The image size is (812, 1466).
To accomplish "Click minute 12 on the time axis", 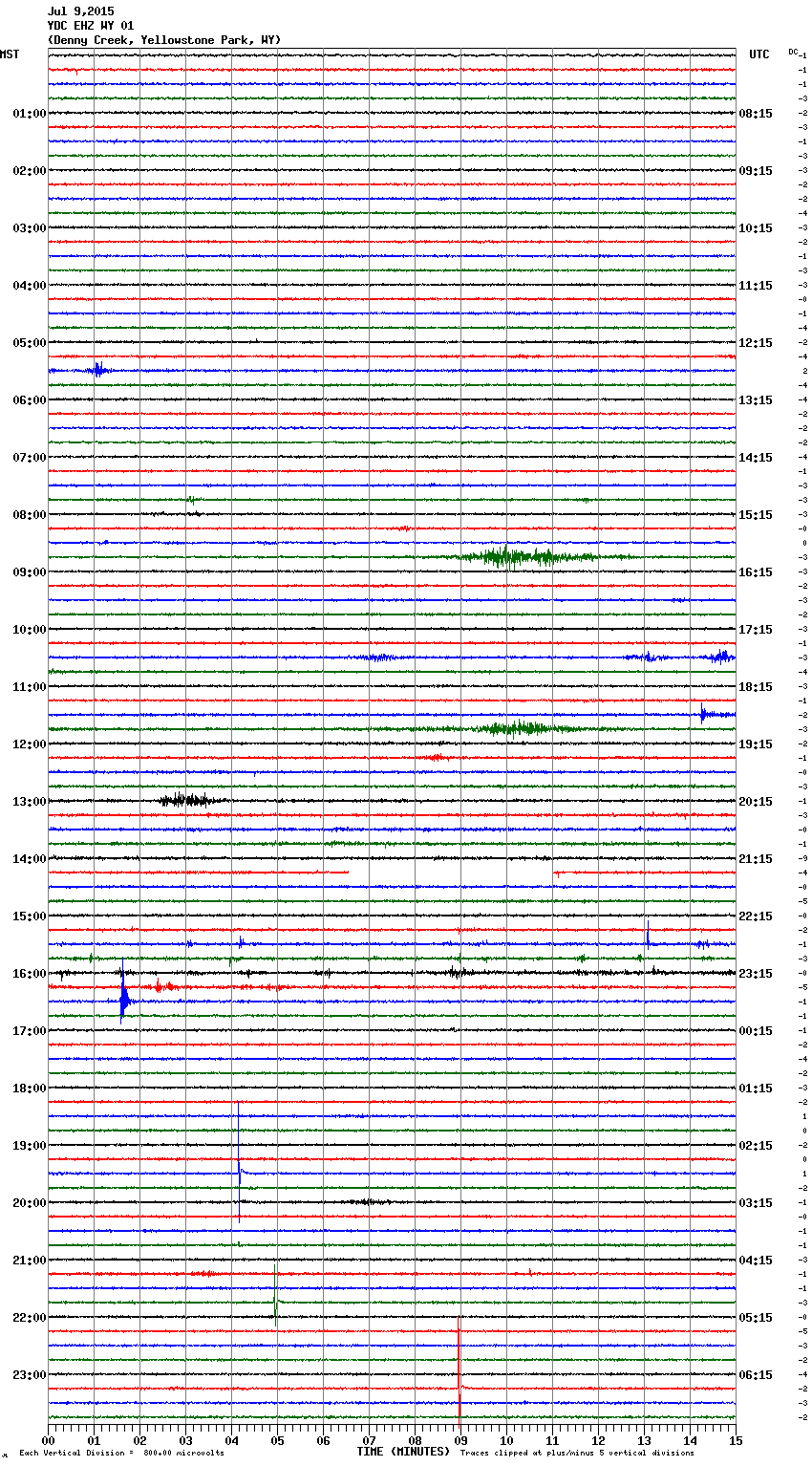I will coord(598,1441).
